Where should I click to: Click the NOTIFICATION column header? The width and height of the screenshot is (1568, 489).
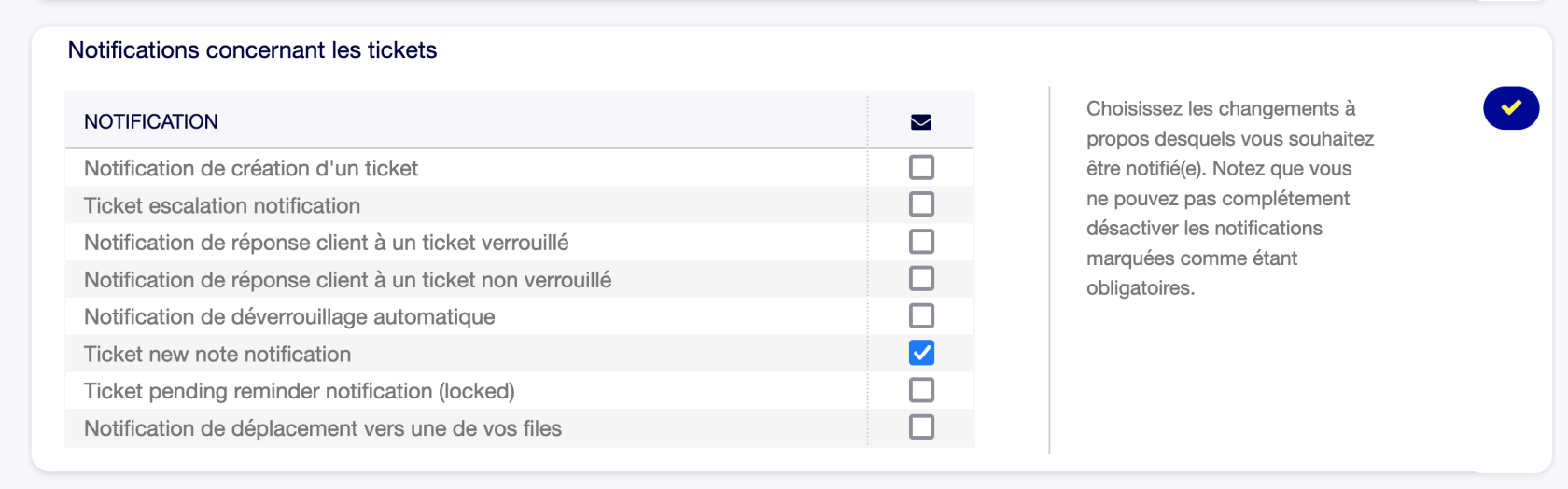[151, 122]
